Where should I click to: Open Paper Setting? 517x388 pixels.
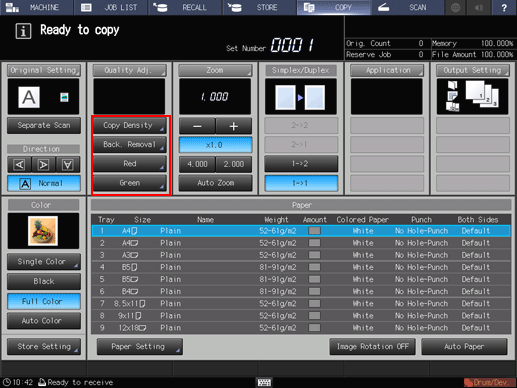tap(139, 347)
